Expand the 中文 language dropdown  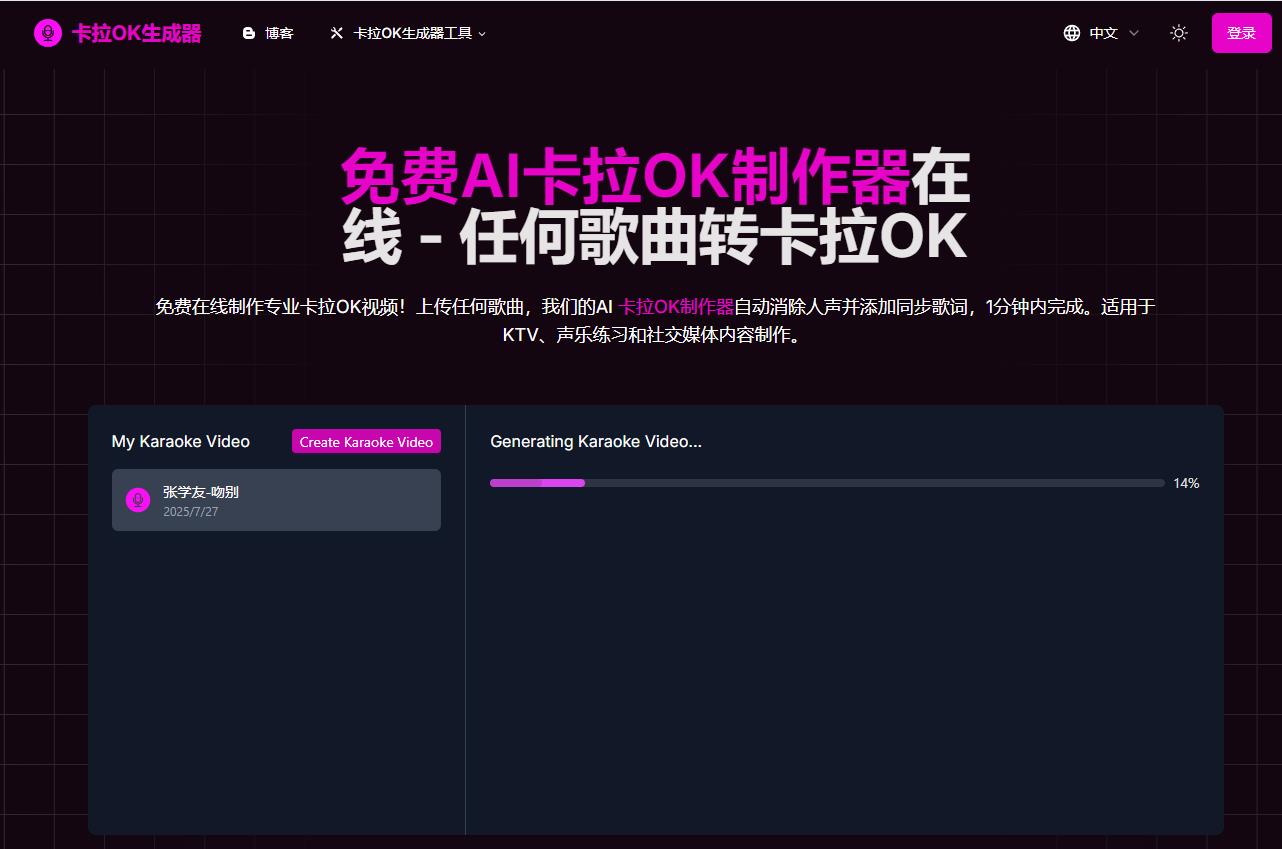[1101, 32]
